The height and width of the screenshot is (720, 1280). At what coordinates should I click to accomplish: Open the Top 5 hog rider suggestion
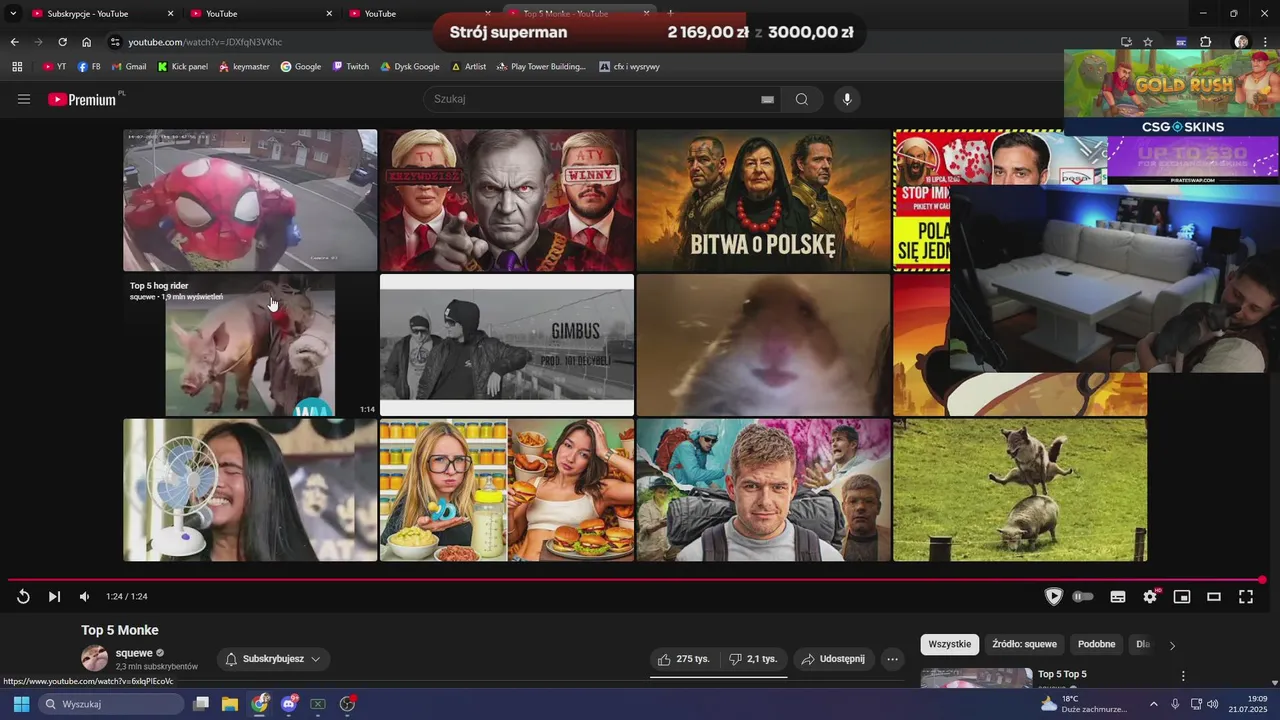[x=250, y=345]
